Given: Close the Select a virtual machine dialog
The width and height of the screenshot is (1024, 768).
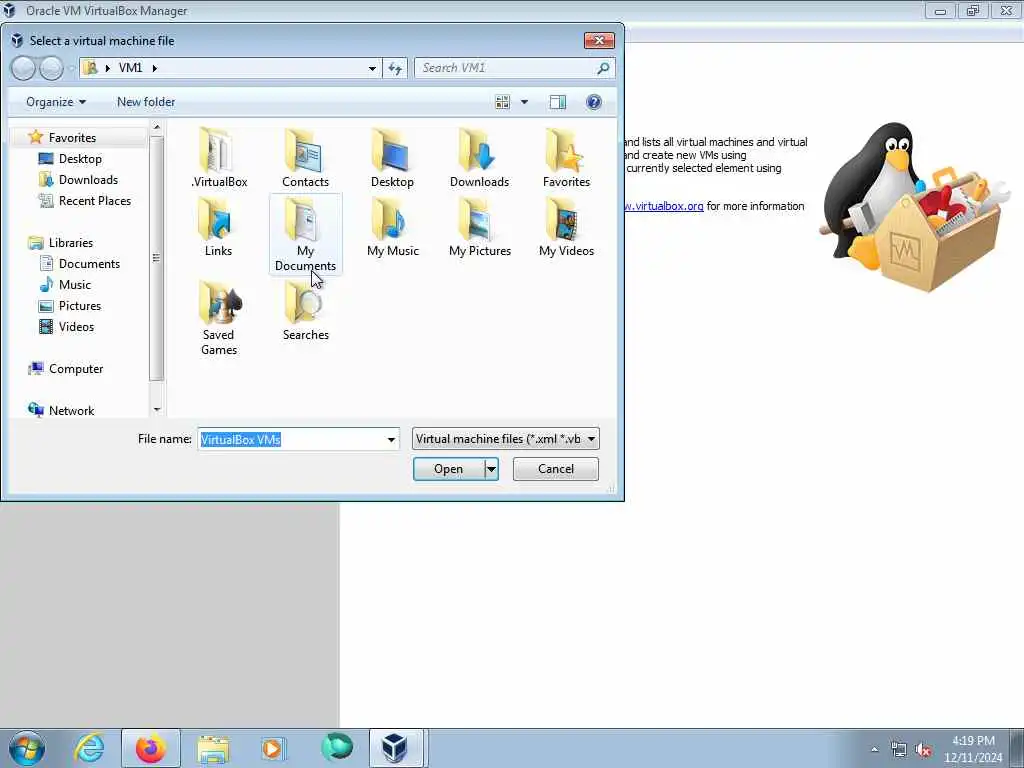Looking at the screenshot, I should tap(599, 40).
